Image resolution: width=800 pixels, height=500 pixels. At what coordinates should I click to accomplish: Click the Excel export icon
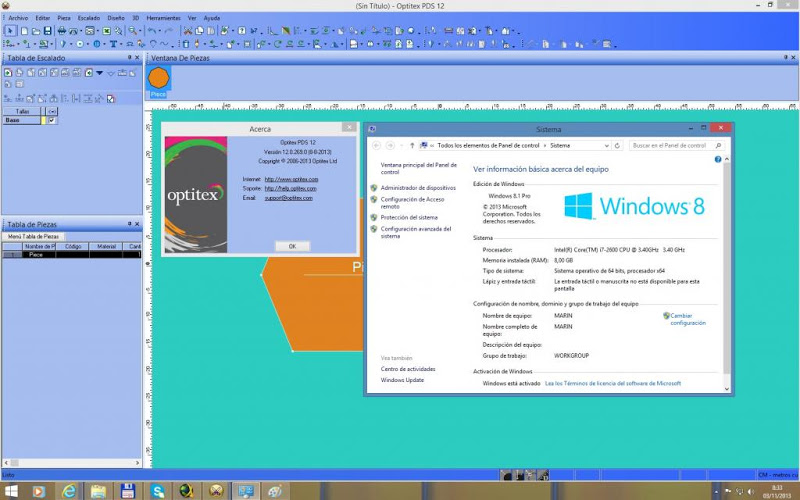coord(107,31)
